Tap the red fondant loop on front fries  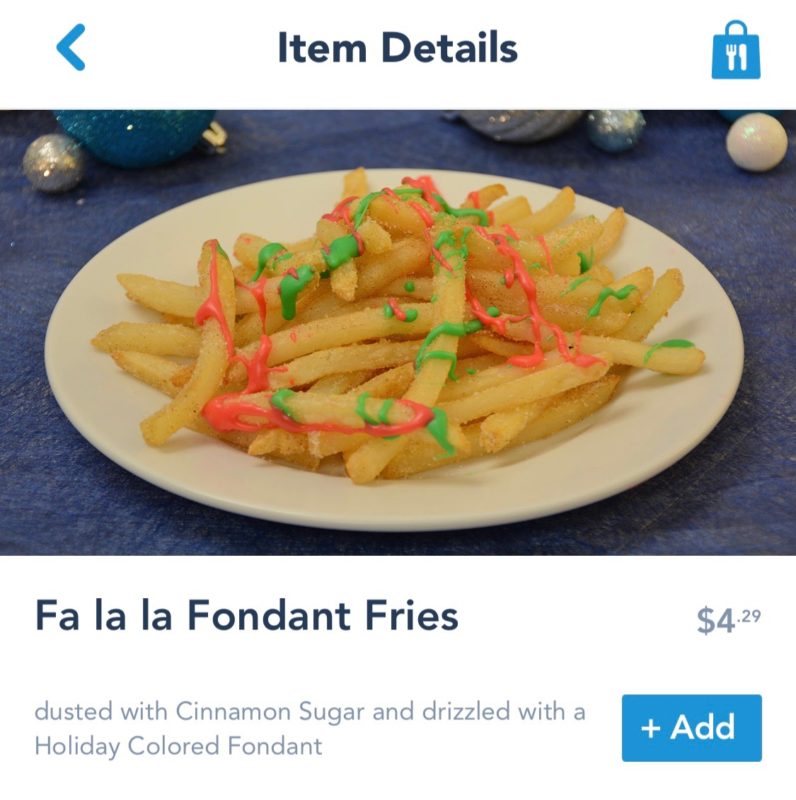coord(316,416)
